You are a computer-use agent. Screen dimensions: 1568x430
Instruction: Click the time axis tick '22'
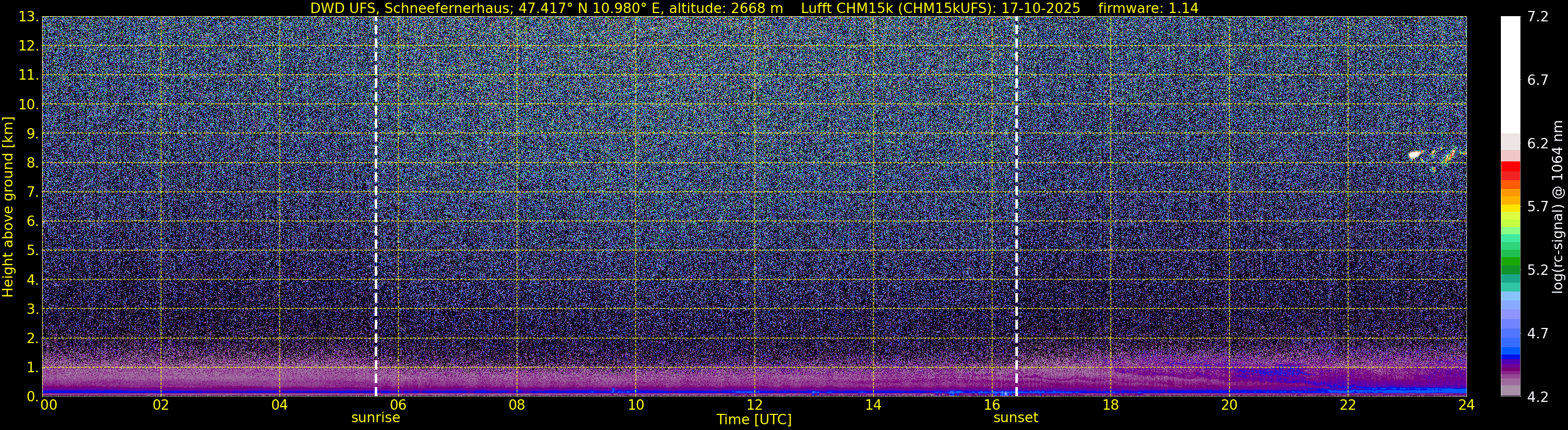click(x=1348, y=405)
